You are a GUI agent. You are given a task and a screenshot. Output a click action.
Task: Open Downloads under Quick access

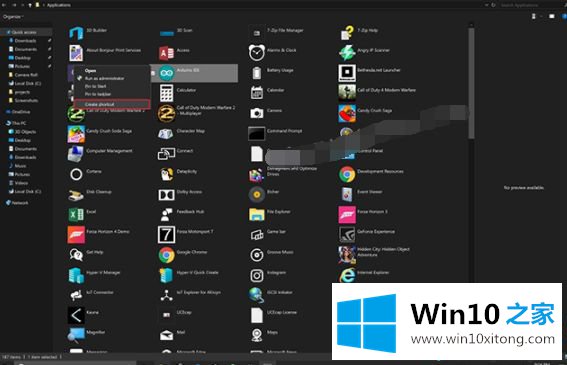(25, 41)
